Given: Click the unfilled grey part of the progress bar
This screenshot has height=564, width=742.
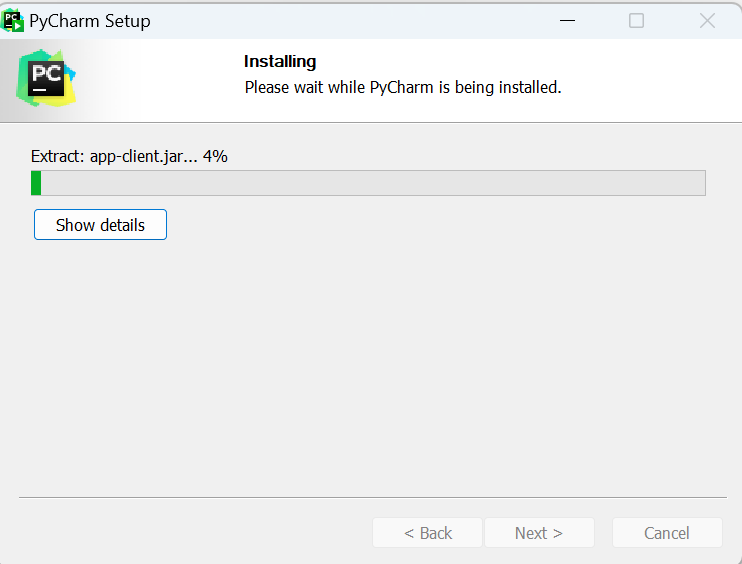Looking at the screenshot, I should click(372, 183).
